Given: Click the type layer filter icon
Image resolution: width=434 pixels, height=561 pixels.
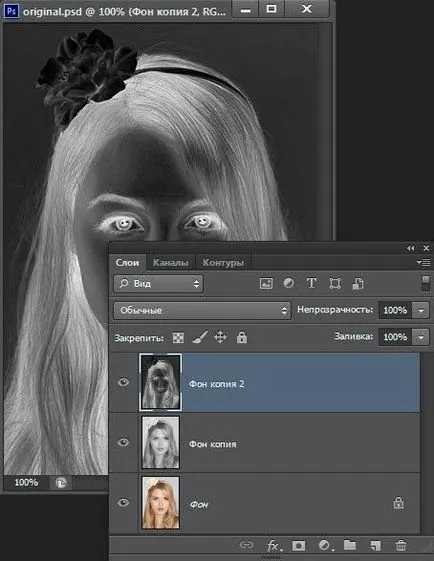Looking at the screenshot, I should click(x=312, y=283).
